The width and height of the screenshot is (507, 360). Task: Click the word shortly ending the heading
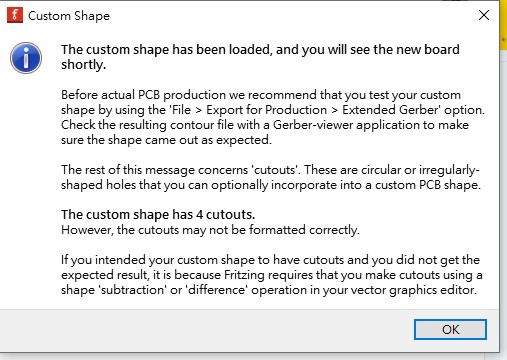coord(83,65)
